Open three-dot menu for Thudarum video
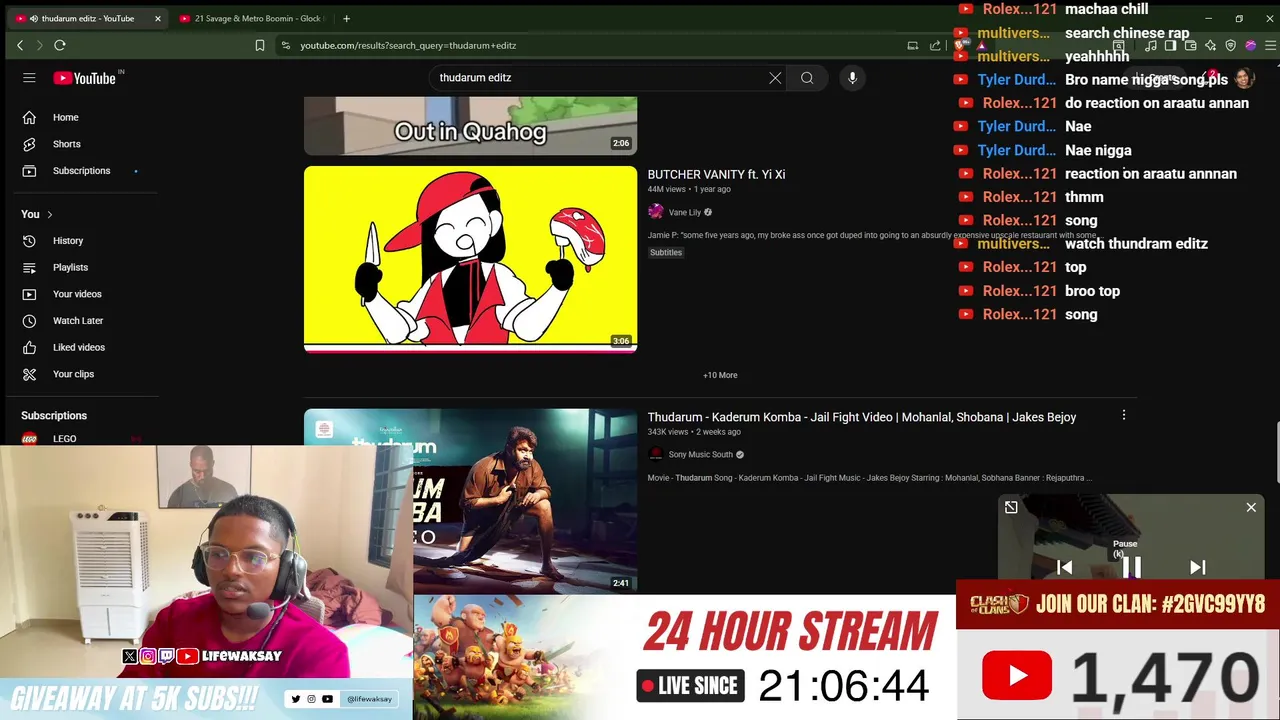The width and height of the screenshot is (1280, 720). click(1123, 415)
